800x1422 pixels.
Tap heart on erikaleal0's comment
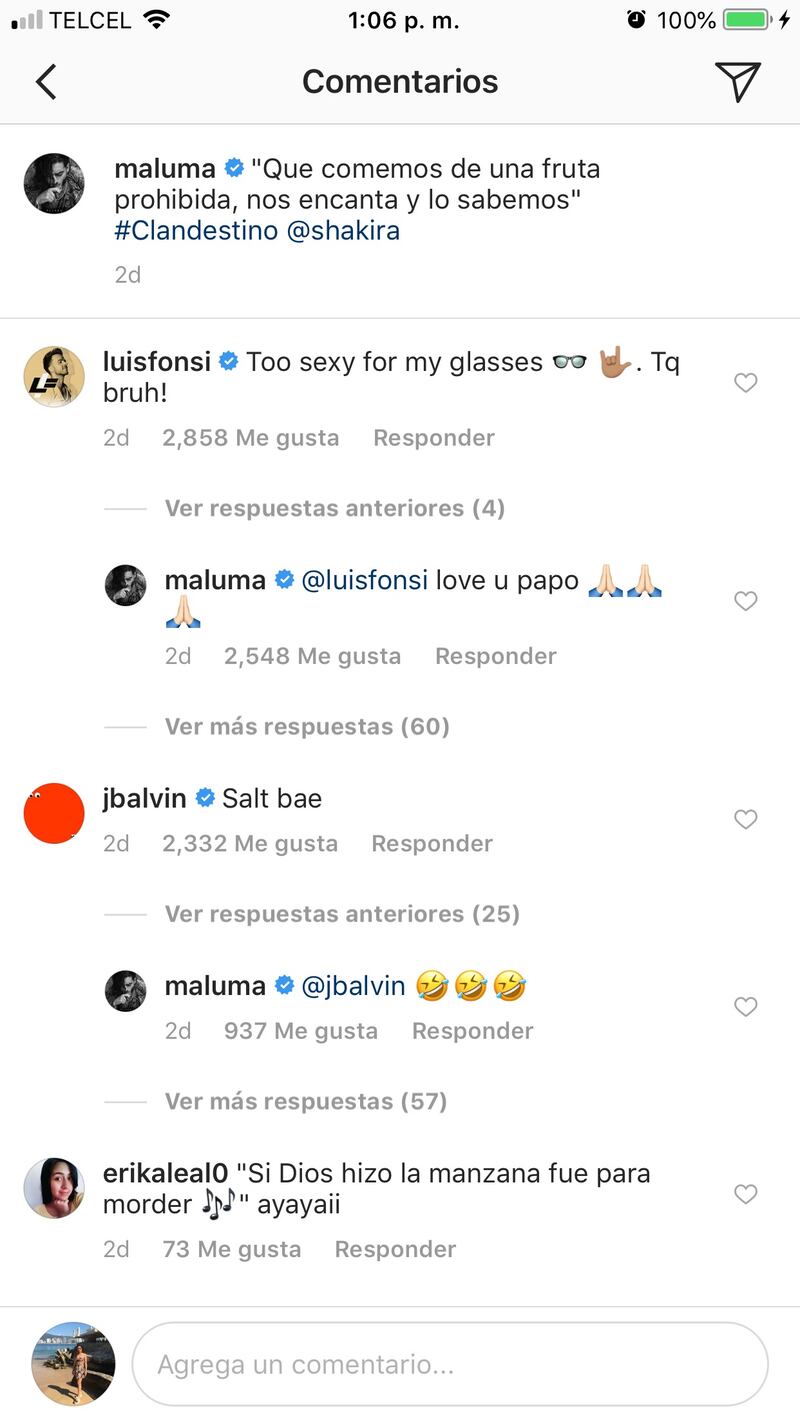pos(746,1194)
